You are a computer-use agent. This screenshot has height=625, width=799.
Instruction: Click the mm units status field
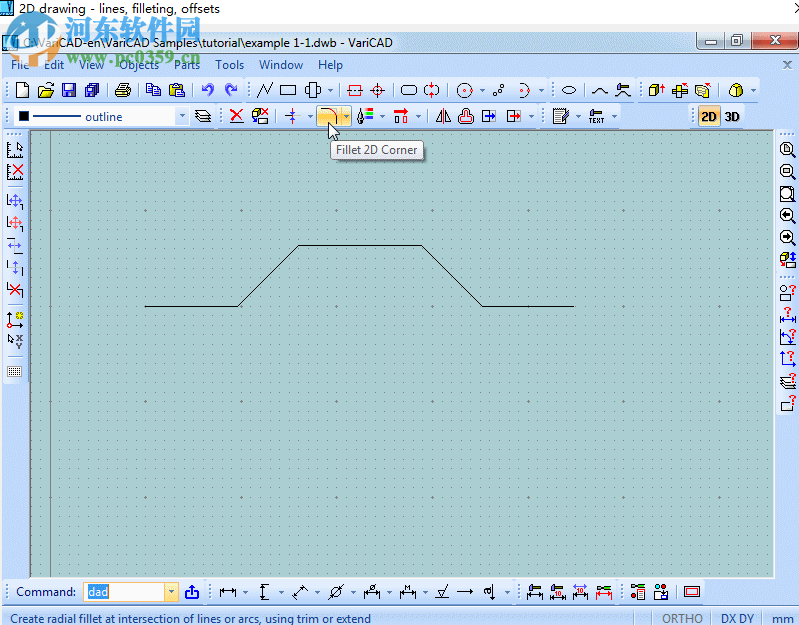tap(783, 618)
